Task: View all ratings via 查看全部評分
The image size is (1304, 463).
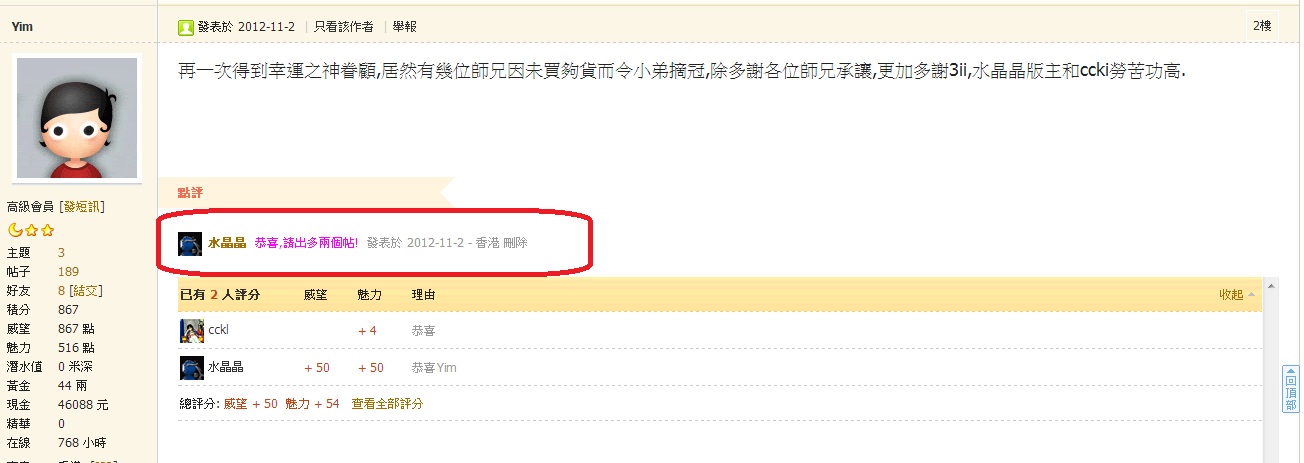Action: point(387,404)
